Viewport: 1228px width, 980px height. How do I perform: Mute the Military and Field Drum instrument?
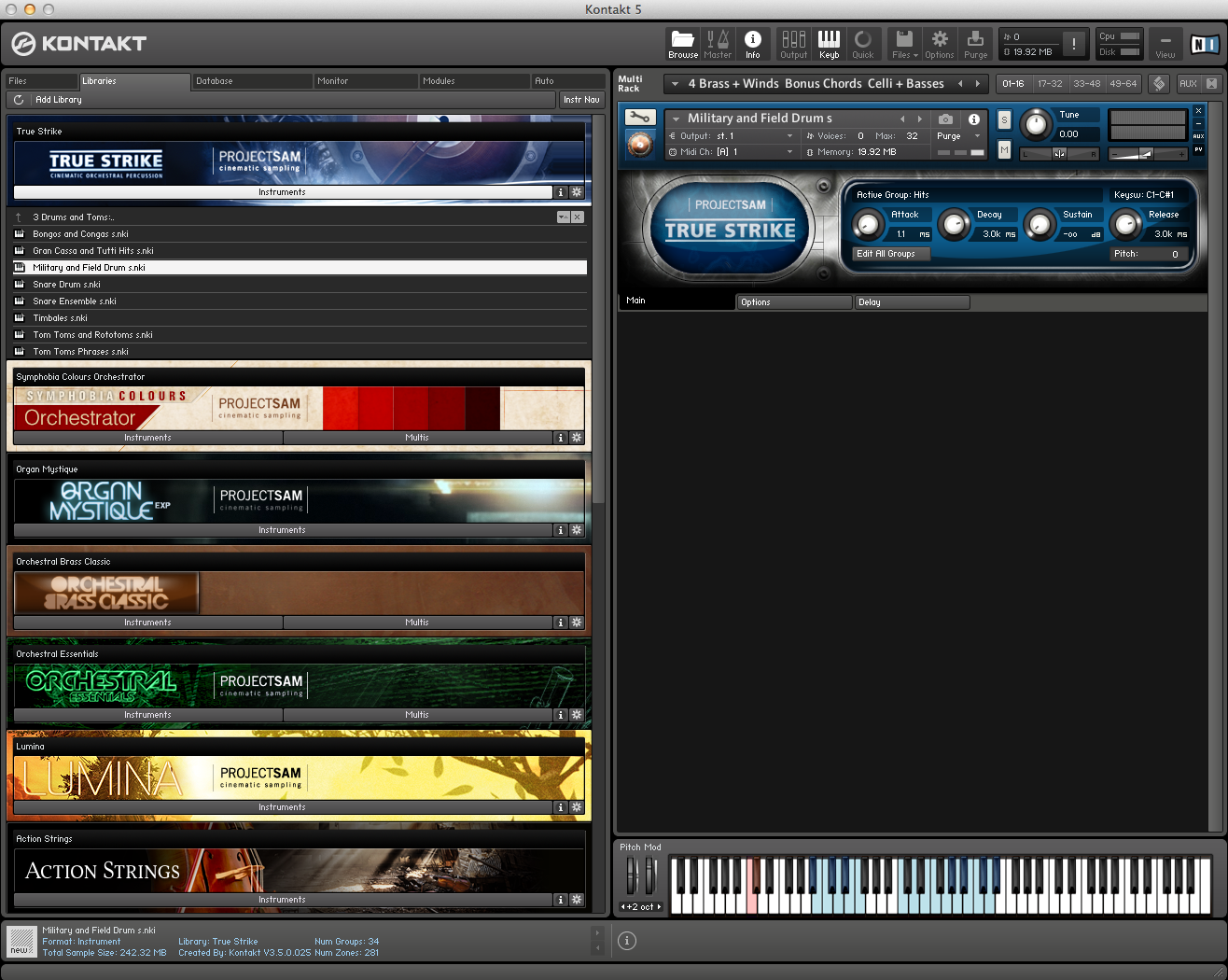[1004, 149]
